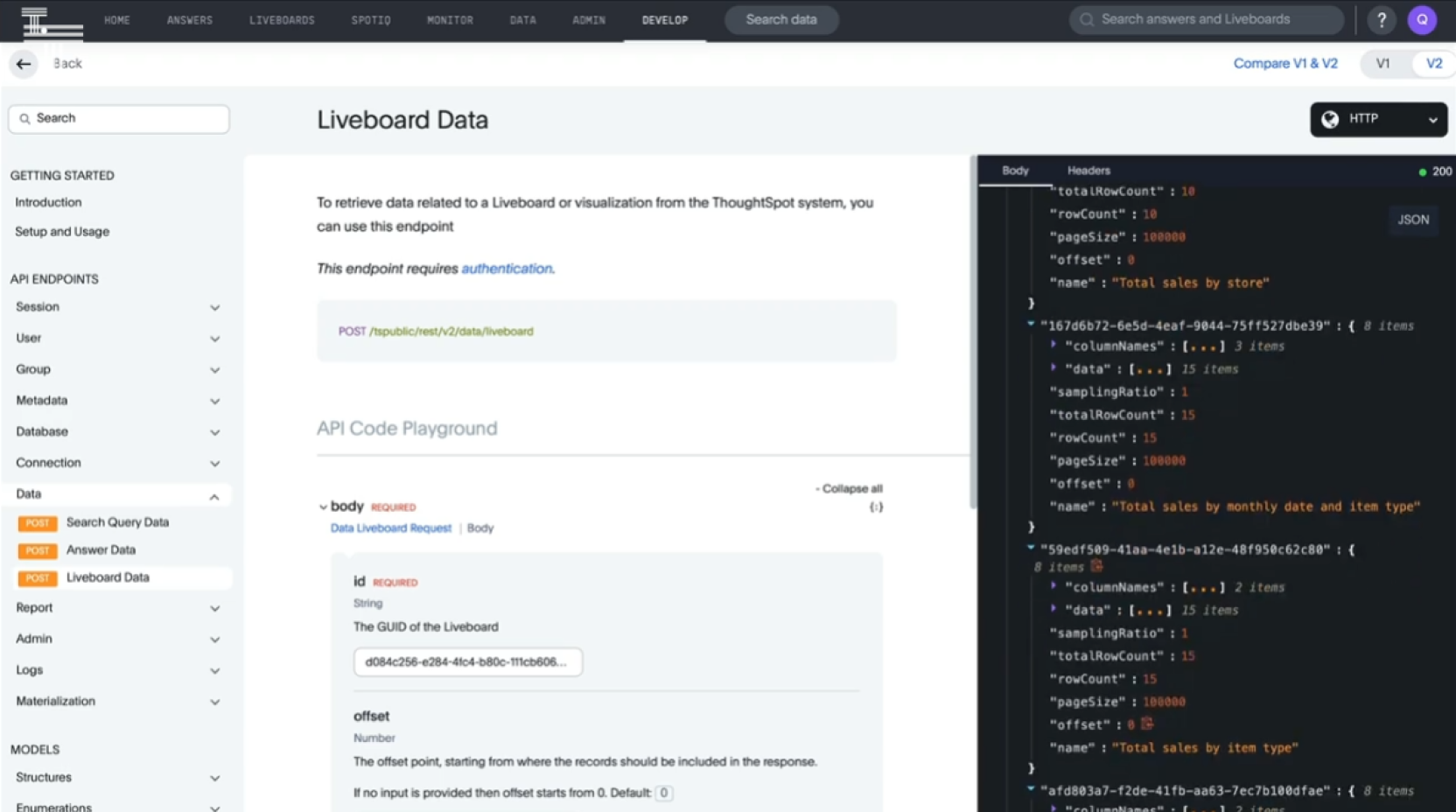Open Compare V1 & V2 link

[x=1285, y=63]
